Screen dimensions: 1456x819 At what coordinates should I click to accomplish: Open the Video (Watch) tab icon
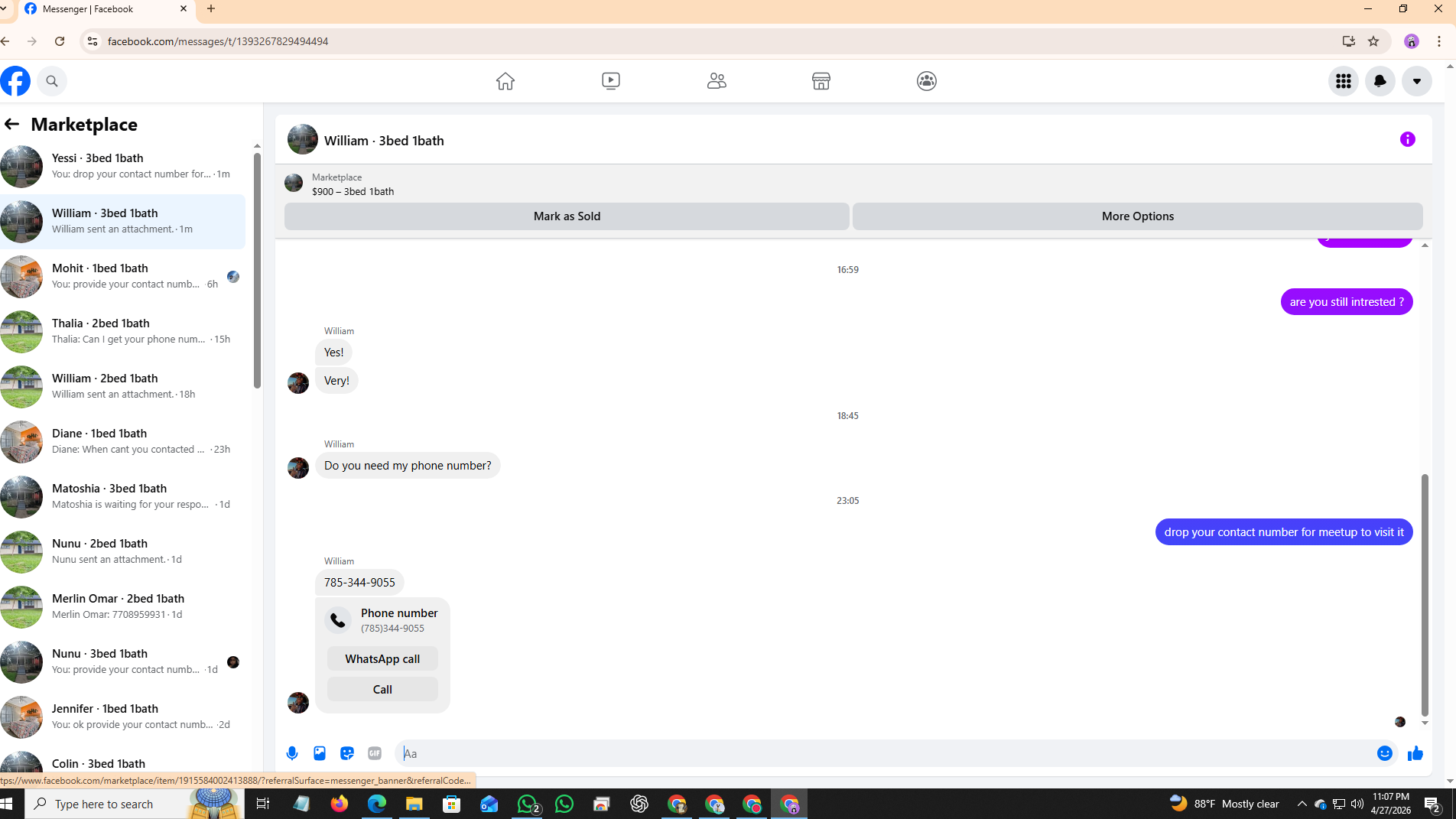pos(611,81)
